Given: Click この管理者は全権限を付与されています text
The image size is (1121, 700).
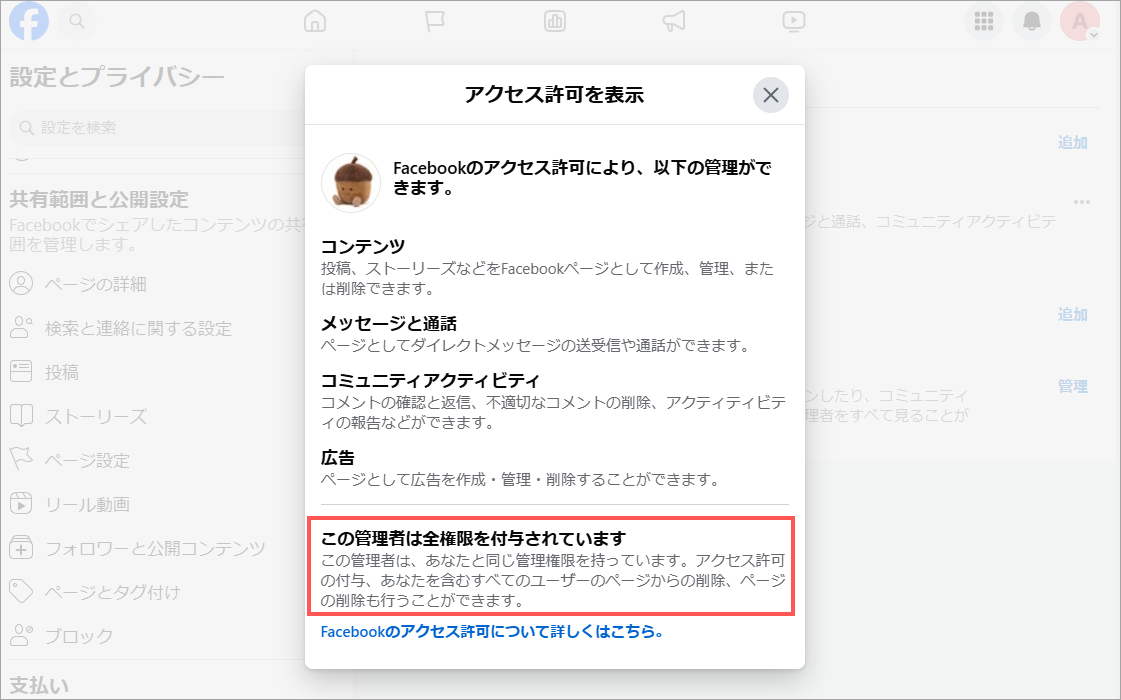Looking at the screenshot, I should (x=473, y=538).
